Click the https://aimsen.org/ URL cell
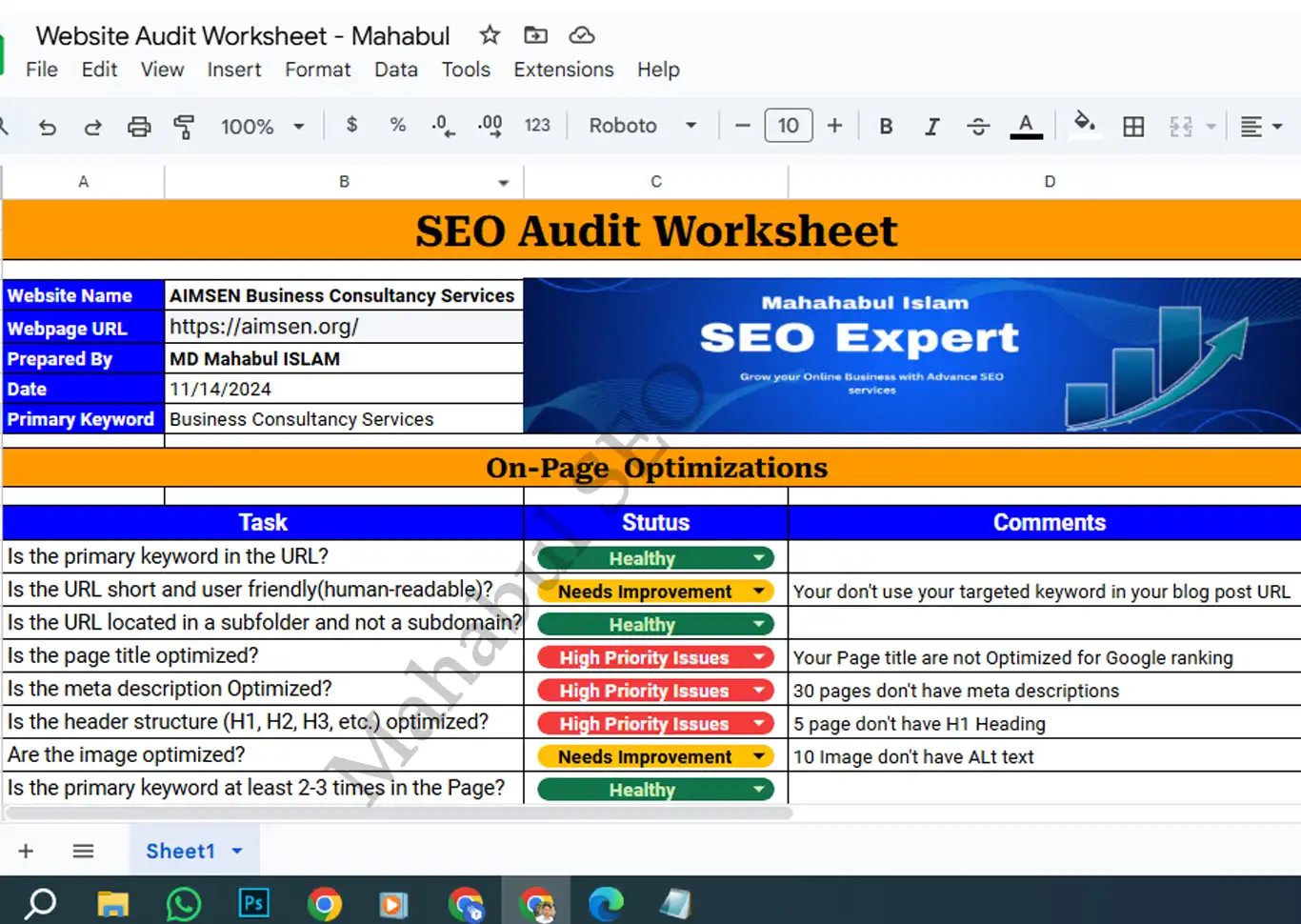Screen dimensions: 1301x924 pyautogui.click(x=344, y=327)
